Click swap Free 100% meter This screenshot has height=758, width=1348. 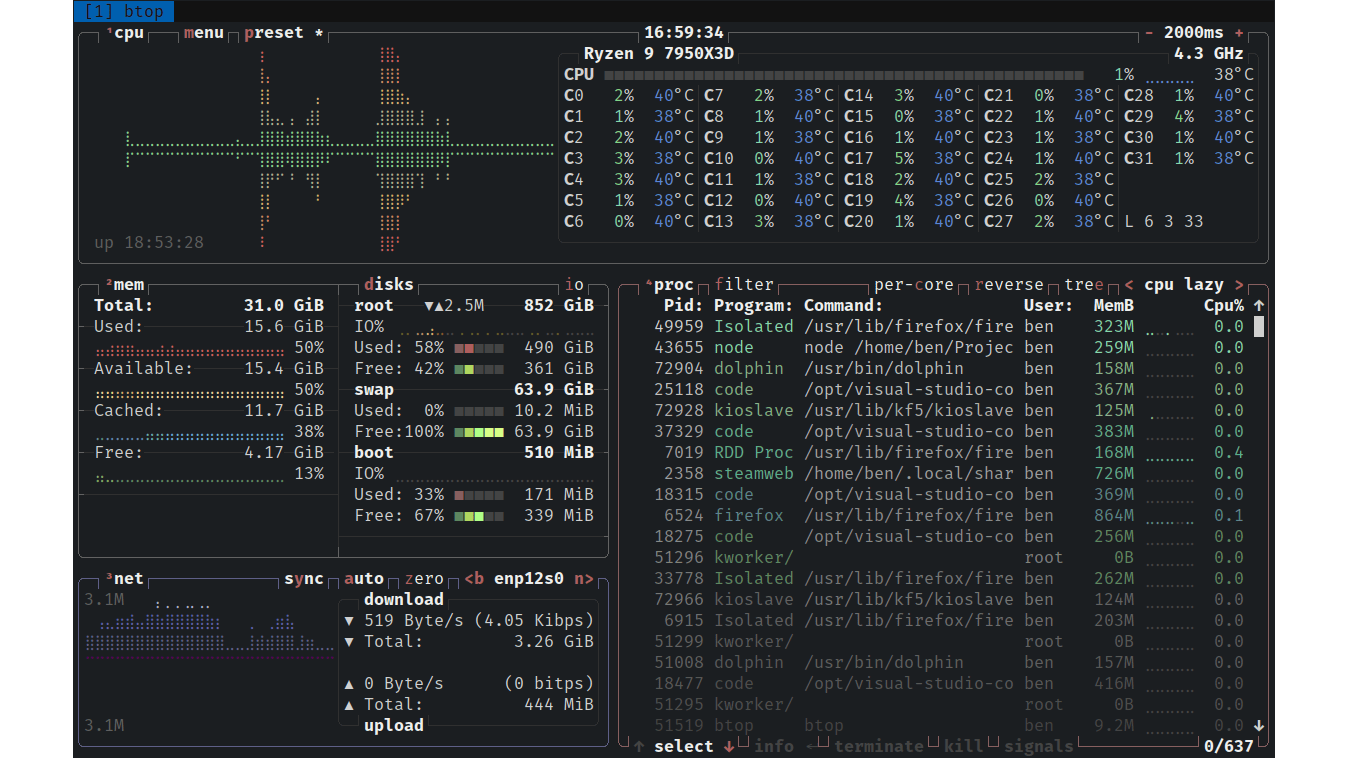click(479, 432)
